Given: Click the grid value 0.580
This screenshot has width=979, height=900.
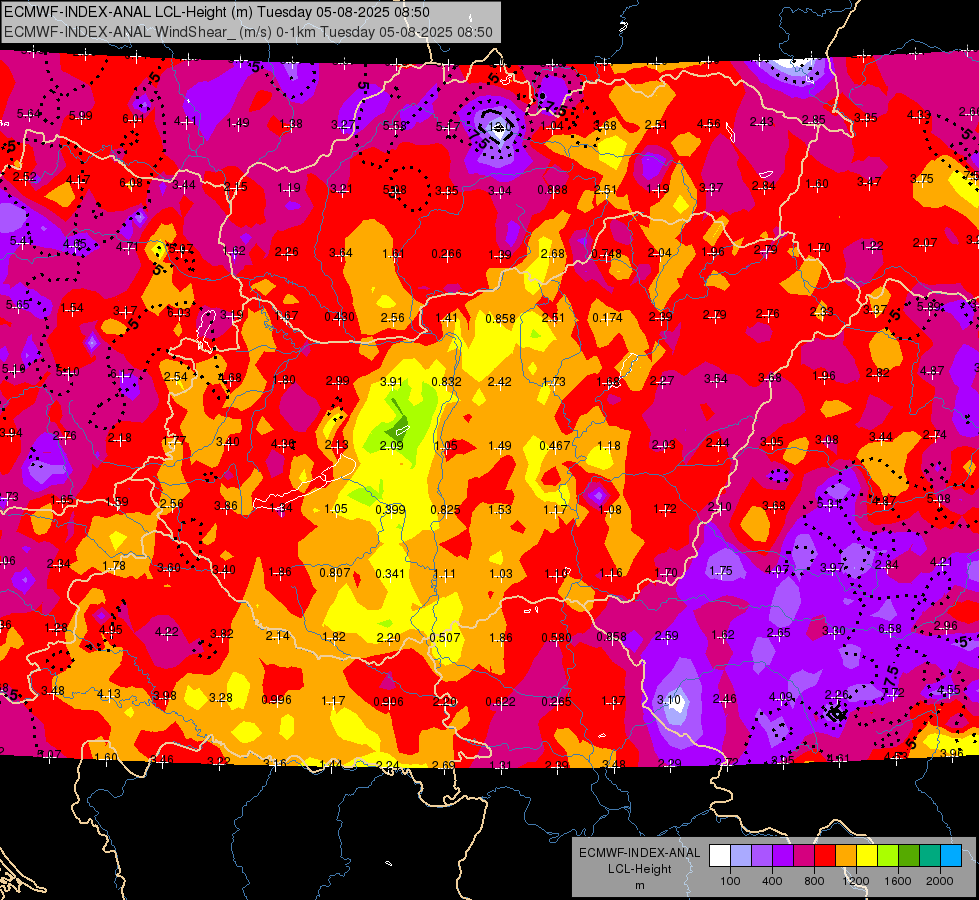Looking at the screenshot, I should 556,638.
